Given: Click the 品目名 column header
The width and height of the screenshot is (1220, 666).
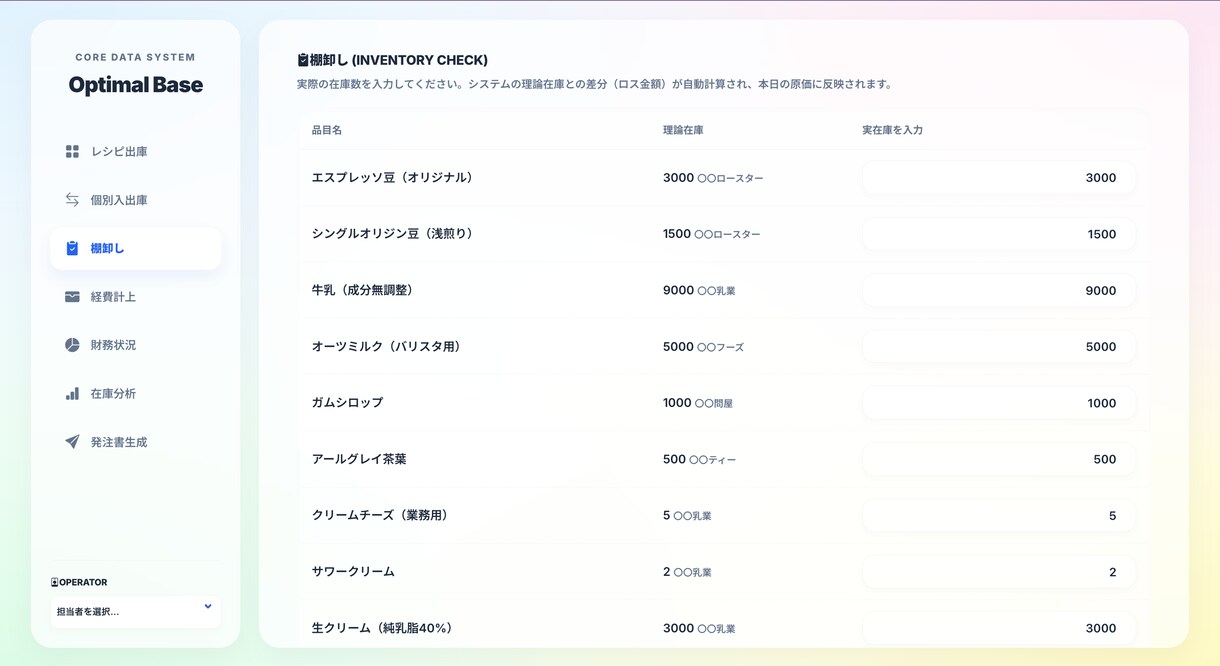Looking at the screenshot, I should pyautogui.click(x=327, y=130).
